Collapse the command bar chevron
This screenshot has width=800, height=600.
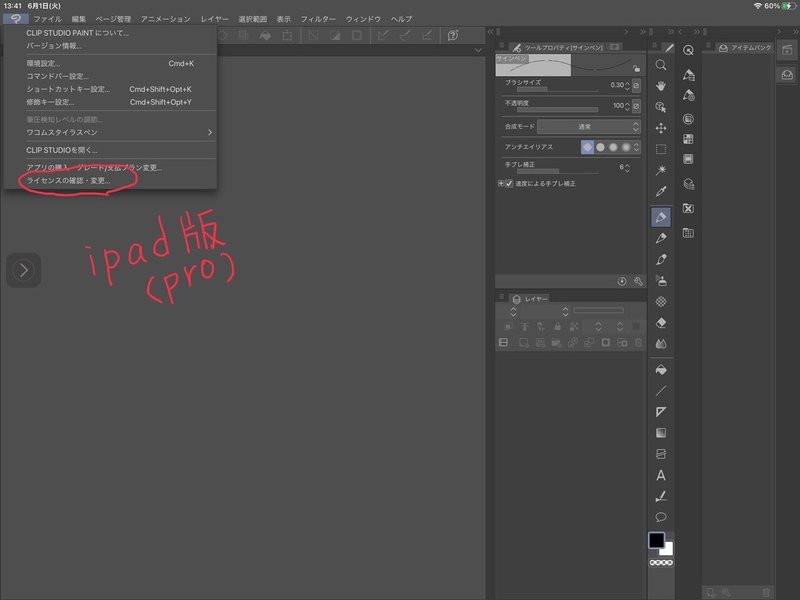pyautogui.click(x=478, y=50)
